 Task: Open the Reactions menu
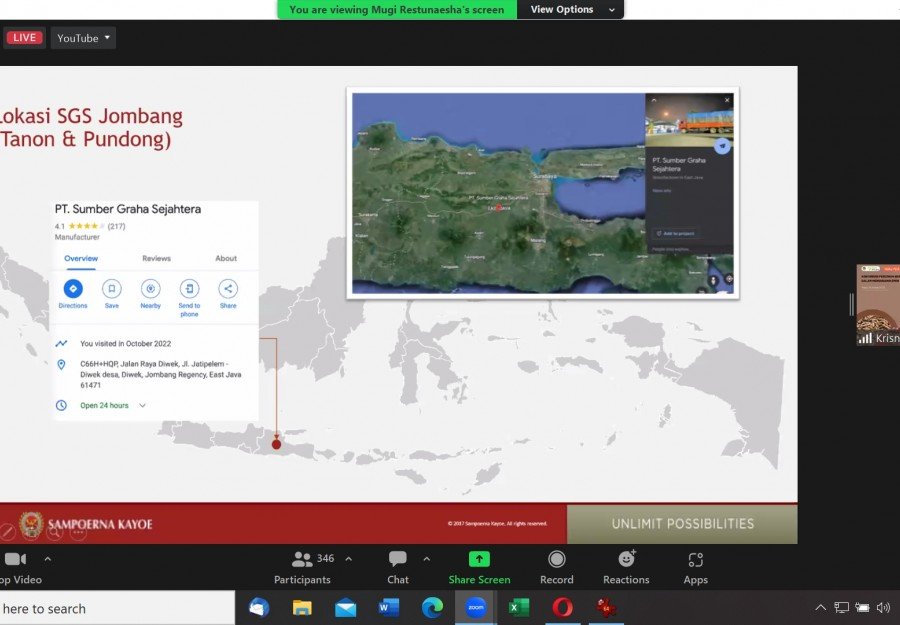coord(626,568)
